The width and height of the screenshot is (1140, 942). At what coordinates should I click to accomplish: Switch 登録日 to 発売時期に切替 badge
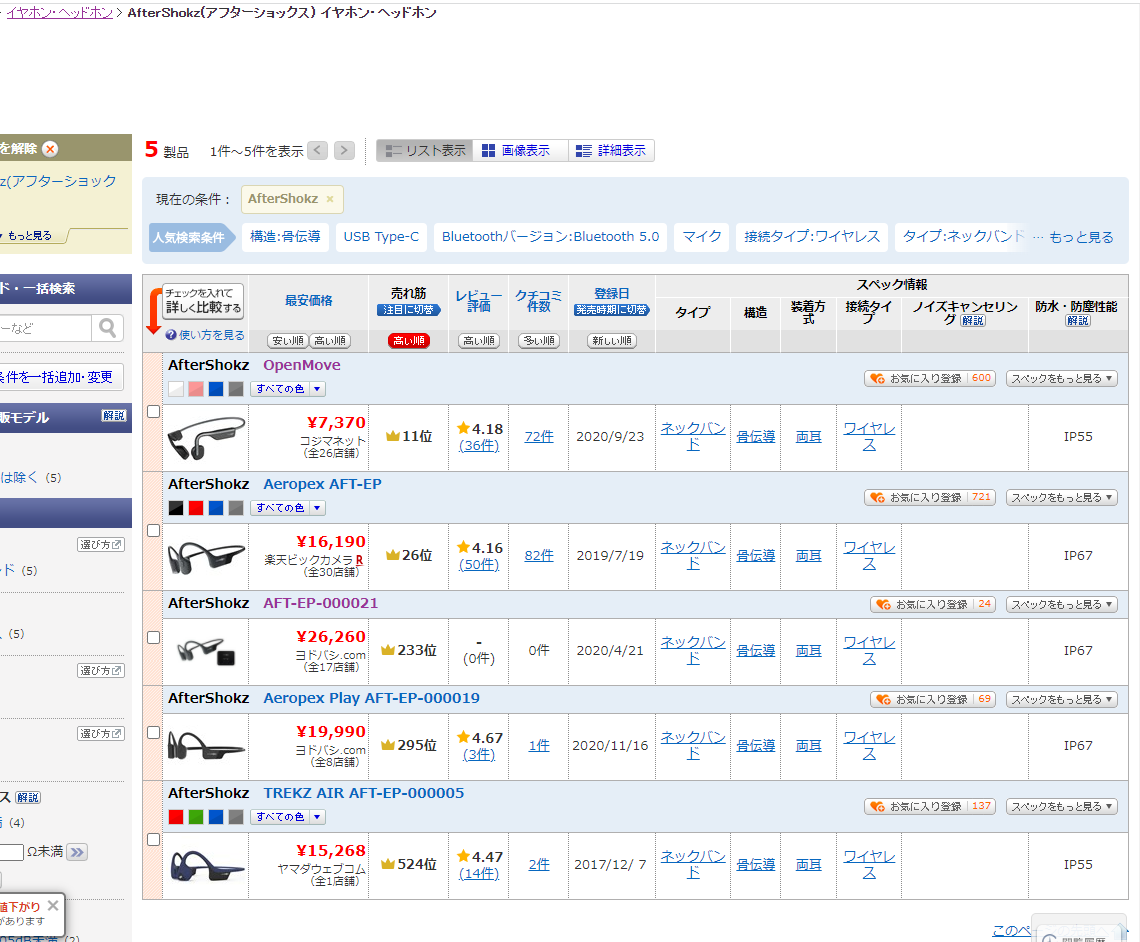point(611,310)
